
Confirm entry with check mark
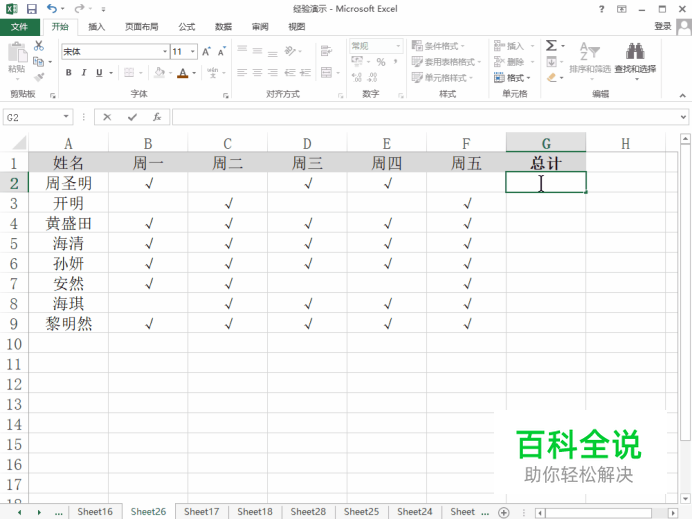coord(132,117)
